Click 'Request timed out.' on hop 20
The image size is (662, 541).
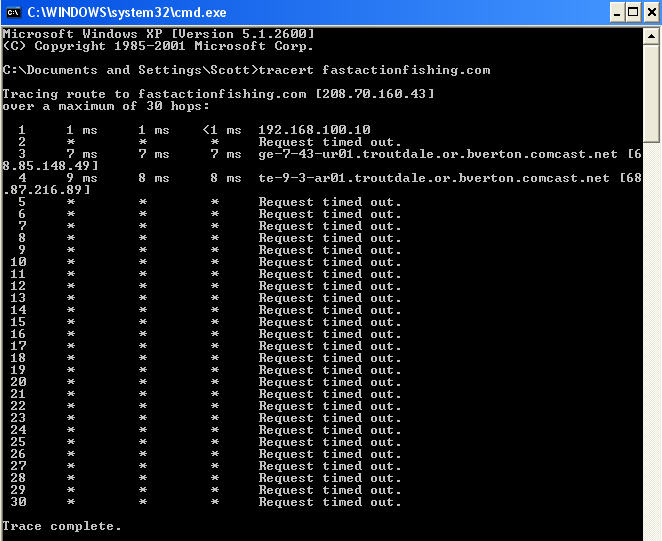(x=330, y=382)
